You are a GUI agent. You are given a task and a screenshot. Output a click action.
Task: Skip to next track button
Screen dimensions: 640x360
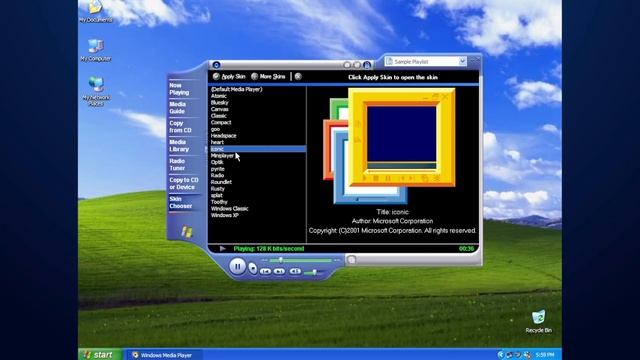(279, 271)
